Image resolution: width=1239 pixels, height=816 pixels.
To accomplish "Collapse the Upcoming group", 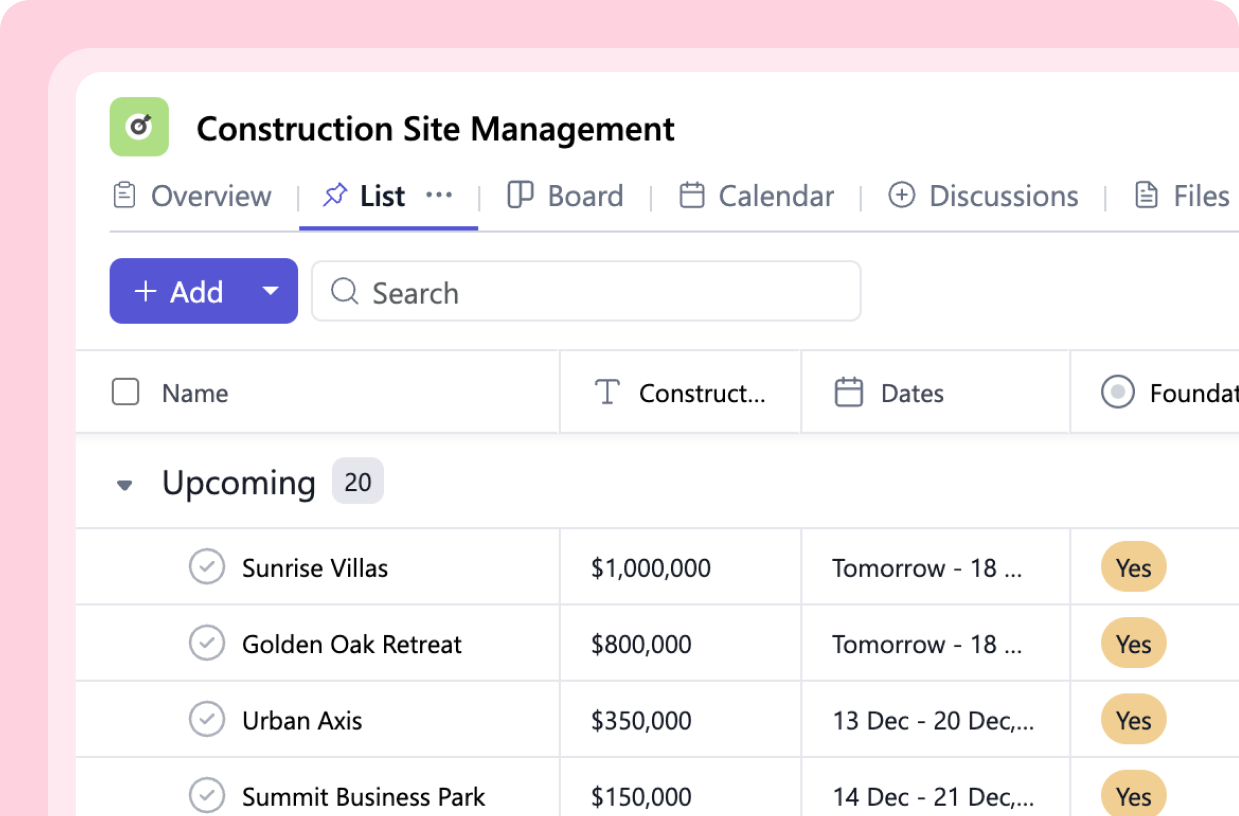I will coord(124,484).
